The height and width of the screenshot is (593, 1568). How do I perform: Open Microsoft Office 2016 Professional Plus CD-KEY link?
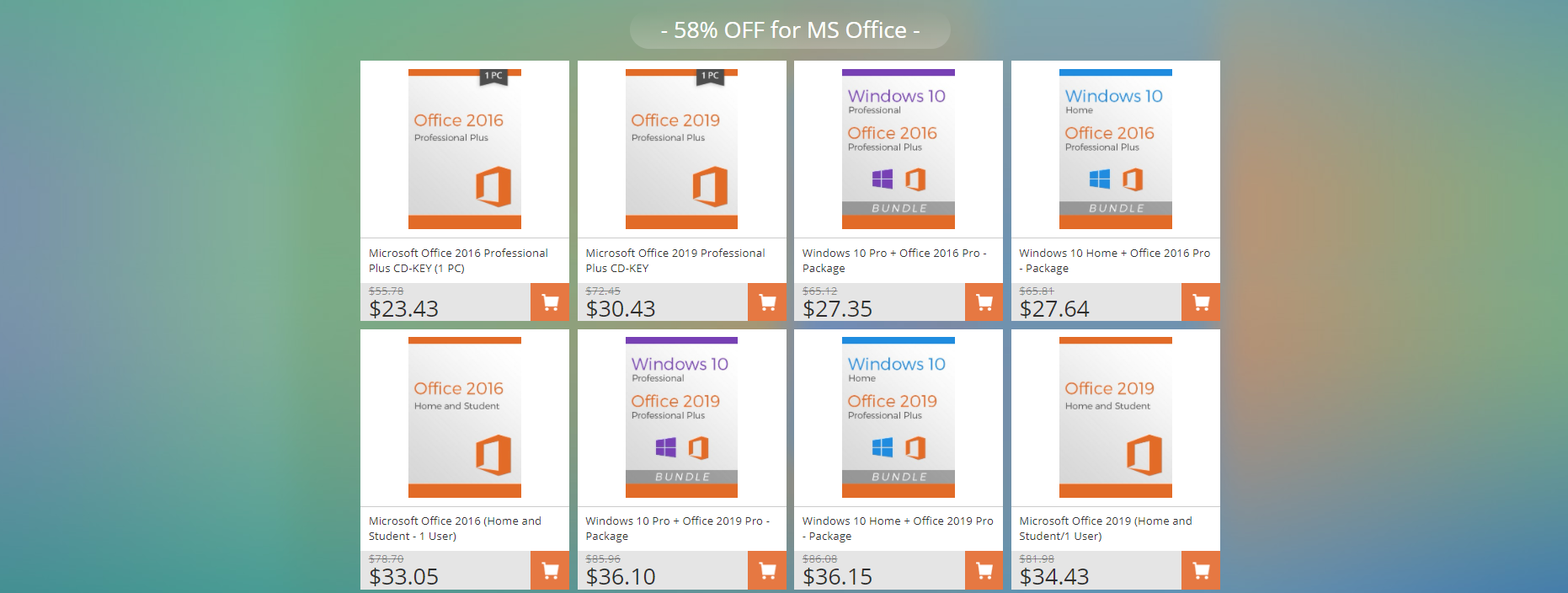pyautogui.click(x=458, y=260)
